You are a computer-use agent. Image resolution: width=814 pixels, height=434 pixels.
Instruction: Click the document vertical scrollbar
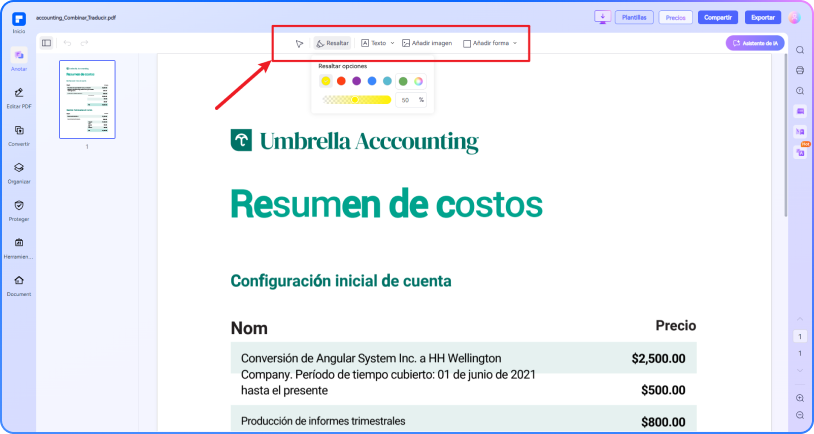tap(786, 135)
